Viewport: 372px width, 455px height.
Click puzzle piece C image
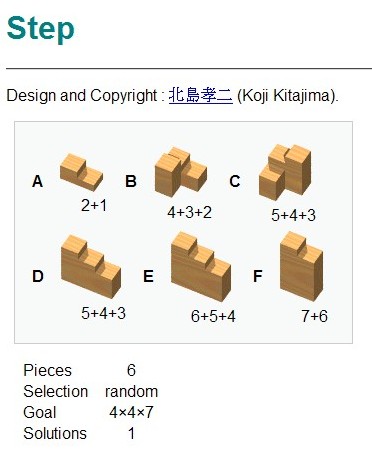tap(285, 172)
